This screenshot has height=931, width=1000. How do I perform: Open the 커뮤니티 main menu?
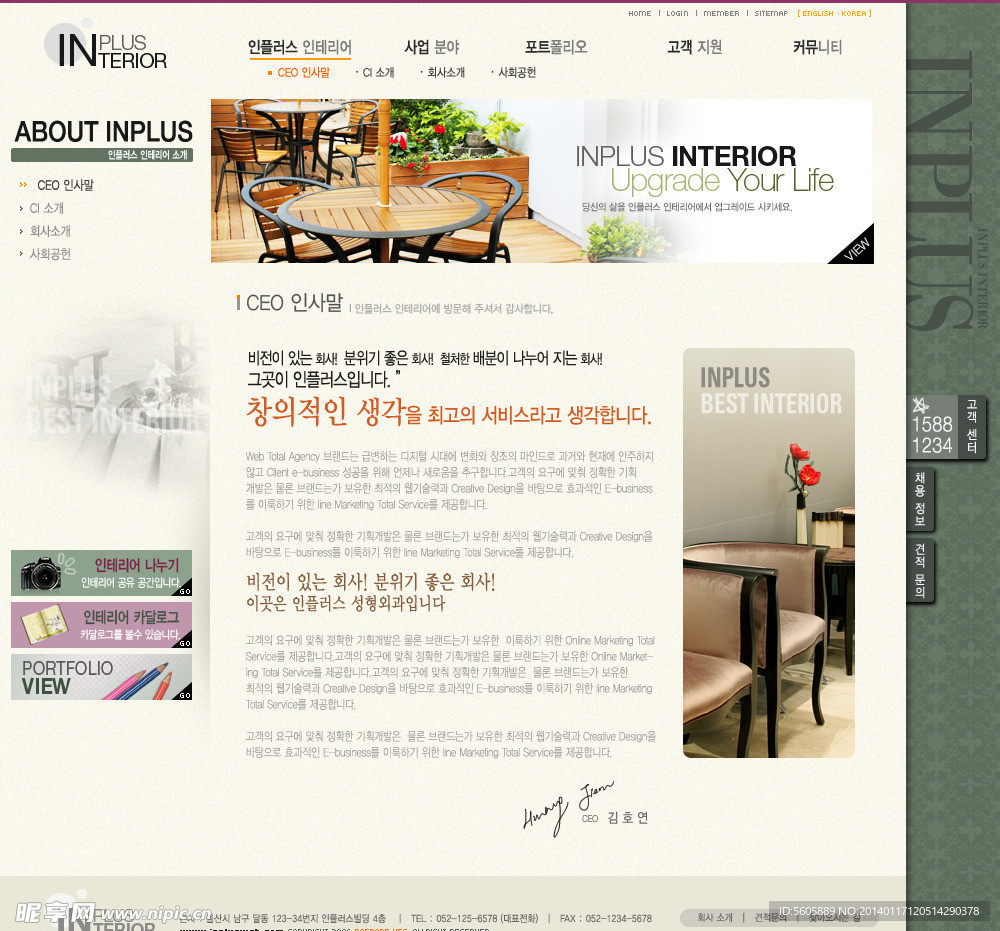(818, 47)
